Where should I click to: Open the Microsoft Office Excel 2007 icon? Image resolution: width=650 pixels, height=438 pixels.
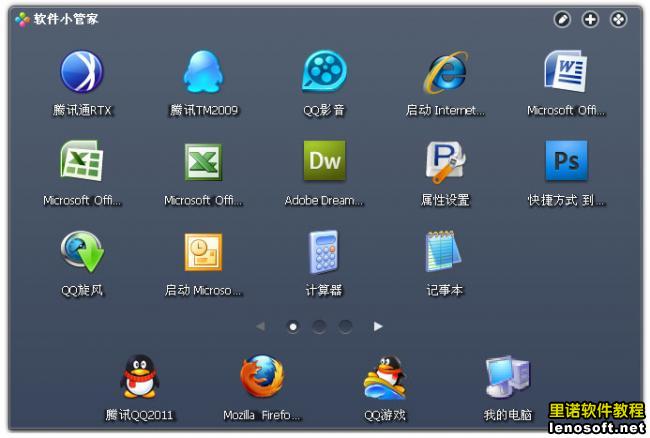coord(82,161)
